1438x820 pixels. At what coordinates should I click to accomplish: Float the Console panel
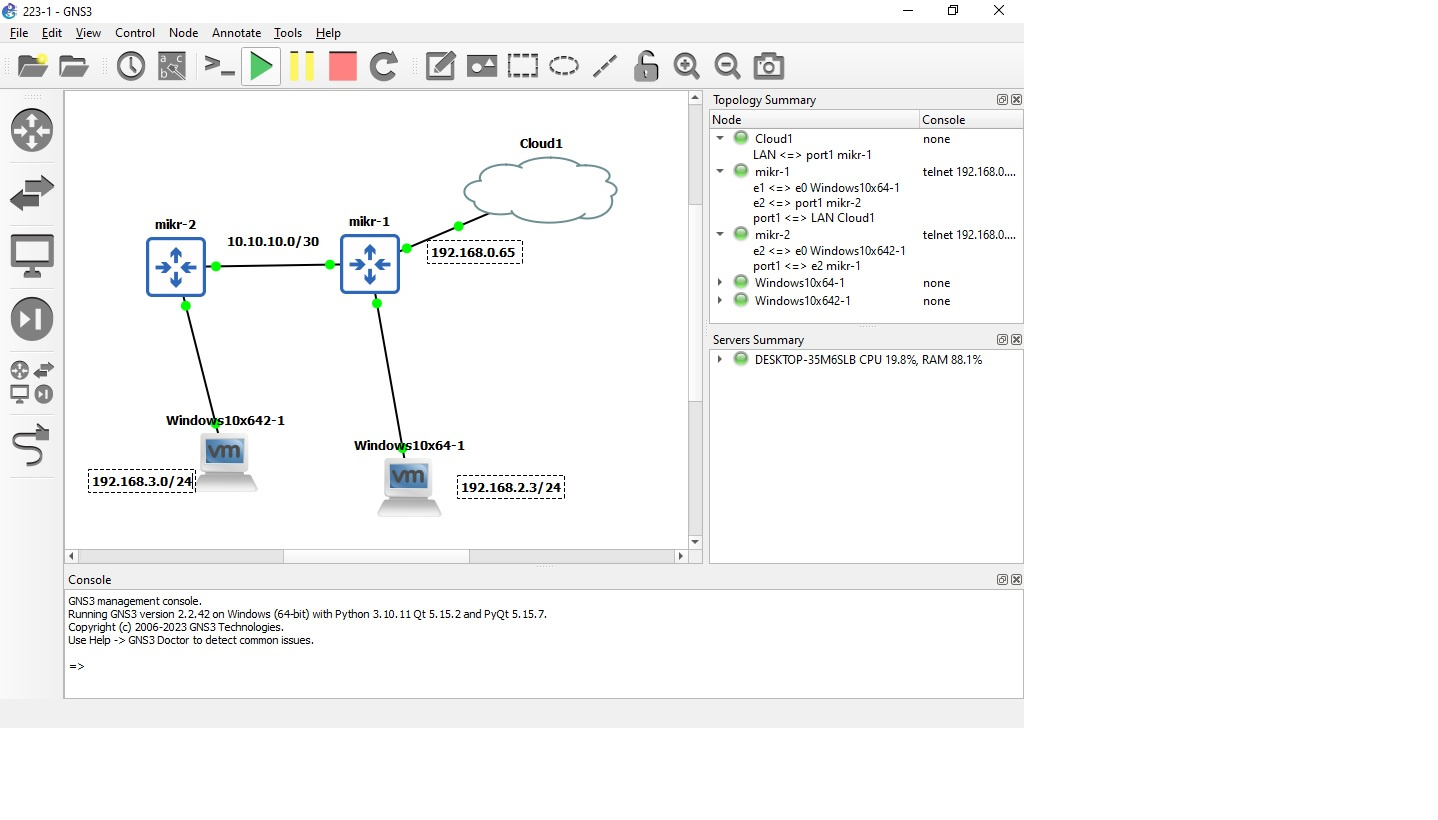tap(1002, 580)
